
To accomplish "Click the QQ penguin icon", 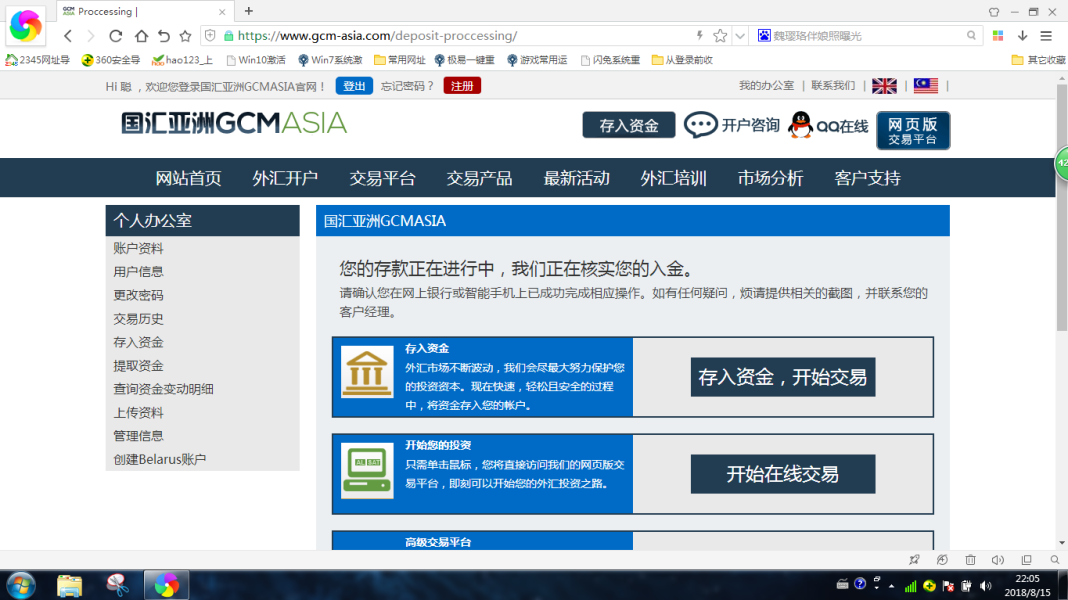I will [800, 125].
